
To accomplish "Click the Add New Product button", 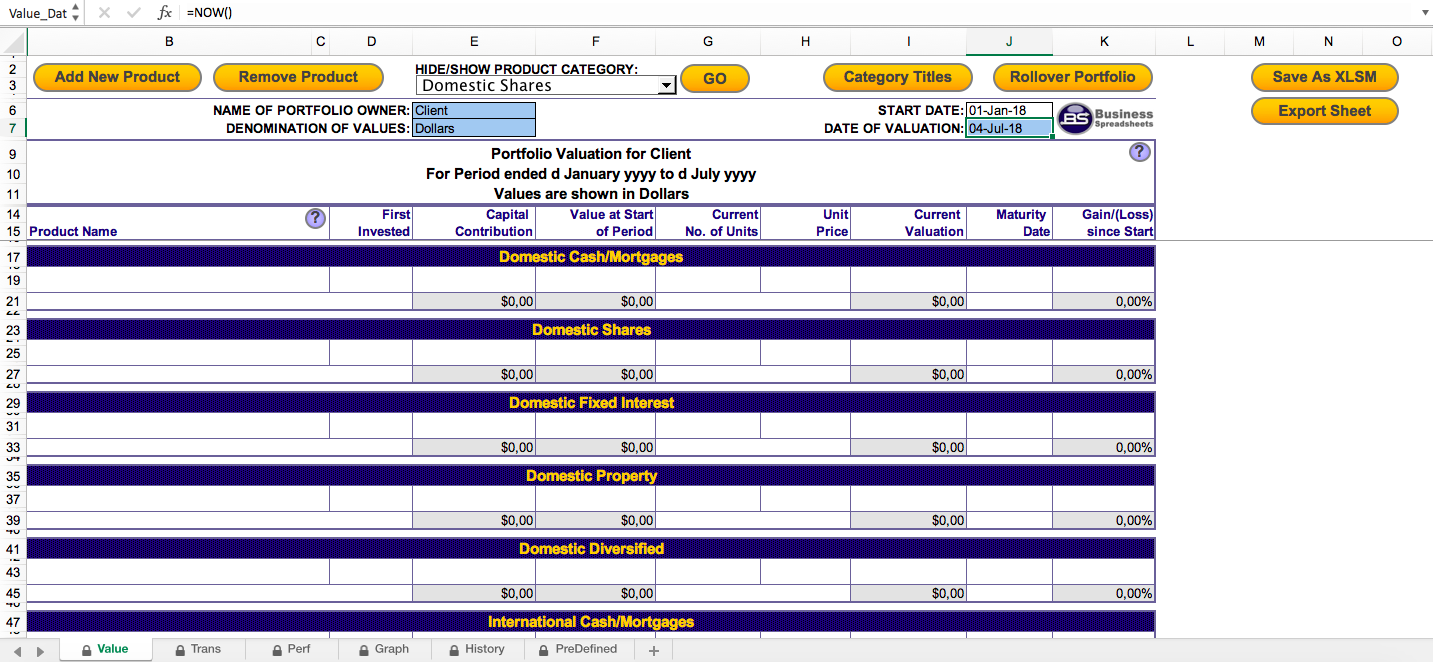I will [x=116, y=77].
